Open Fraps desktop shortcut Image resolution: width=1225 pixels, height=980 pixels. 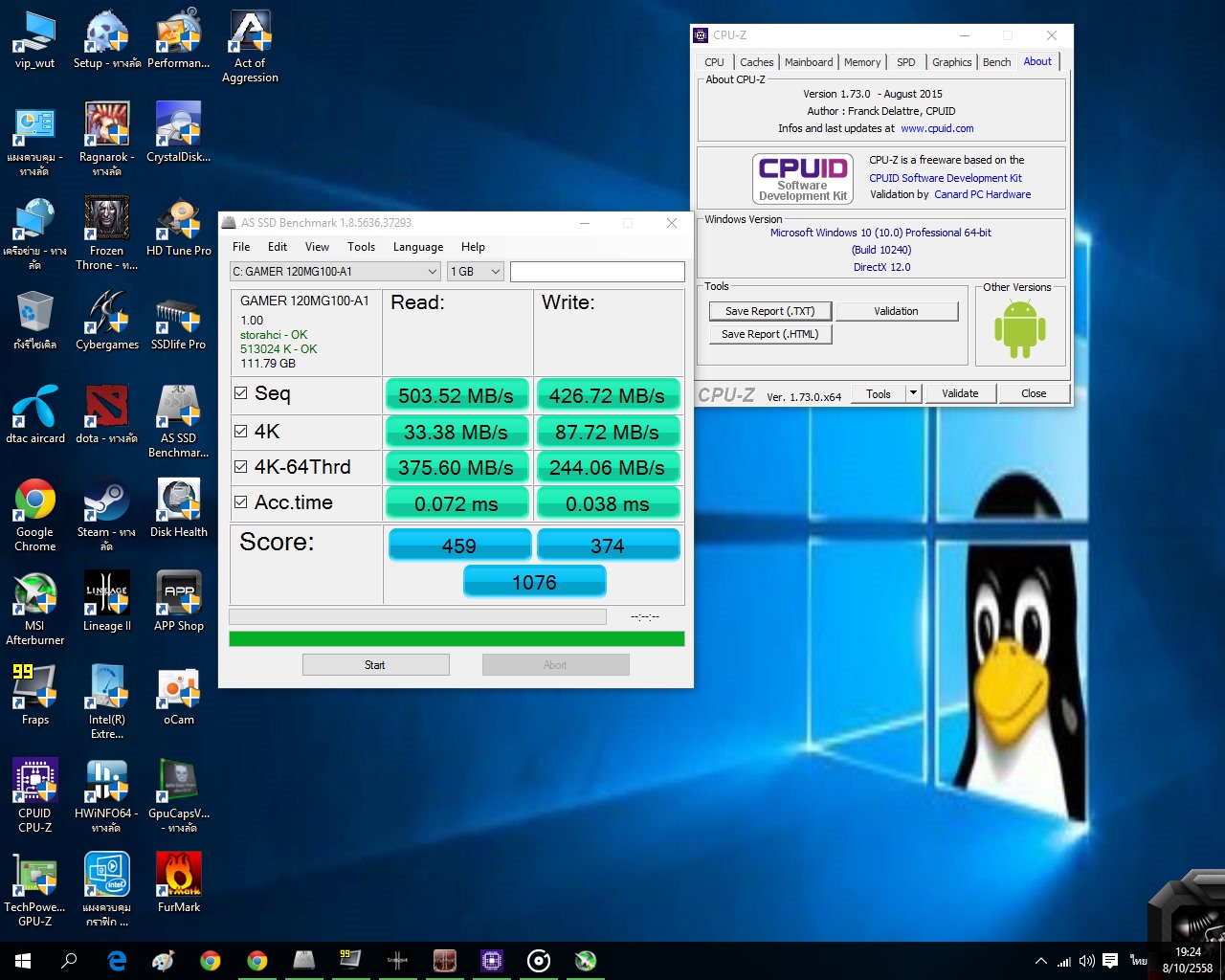35,696
